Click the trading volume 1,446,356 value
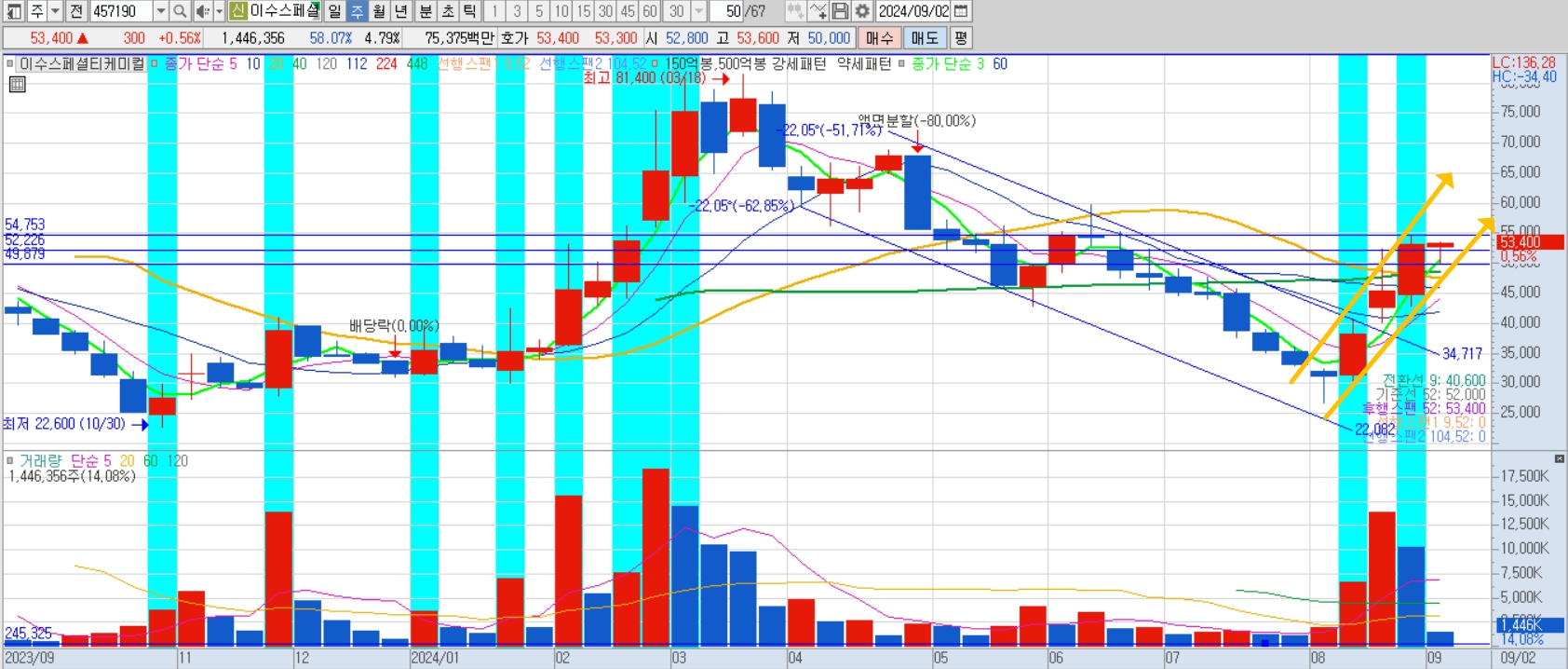The width and height of the screenshot is (1568, 669). [x=253, y=38]
